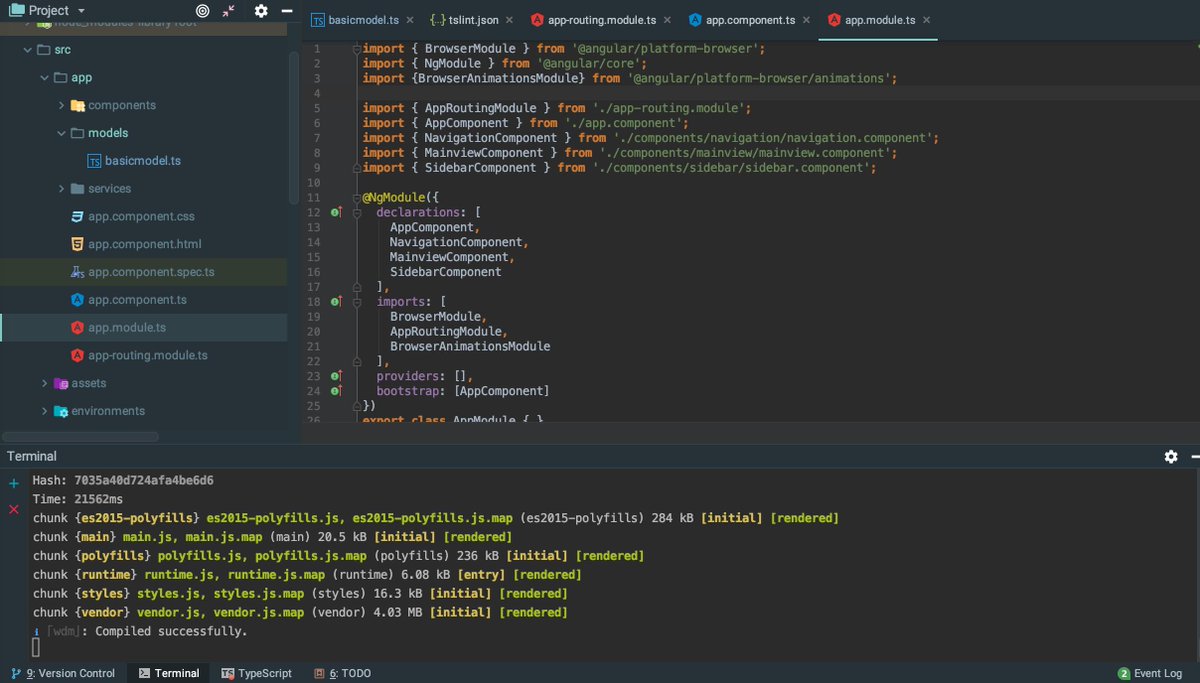1200x683 pixels.
Task: Click the terminal input cursor
Action: [x=36, y=648]
